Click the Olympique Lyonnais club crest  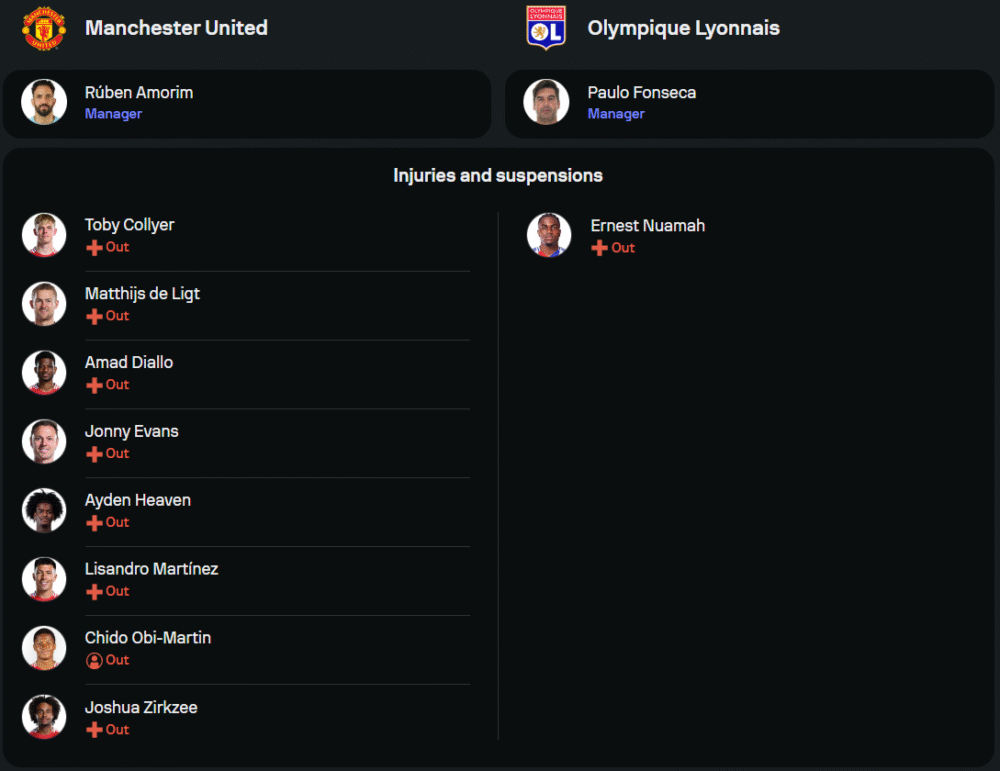coord(546,28)
